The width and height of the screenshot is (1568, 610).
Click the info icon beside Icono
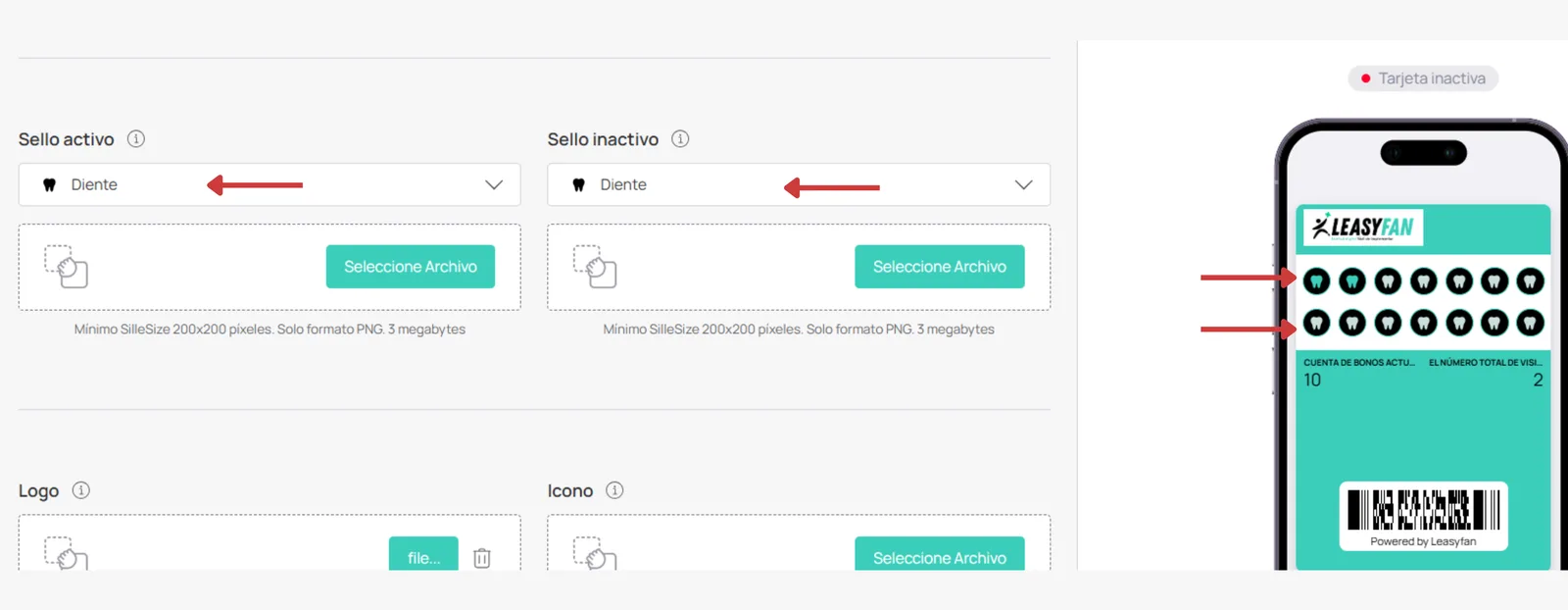click(614, 490)
